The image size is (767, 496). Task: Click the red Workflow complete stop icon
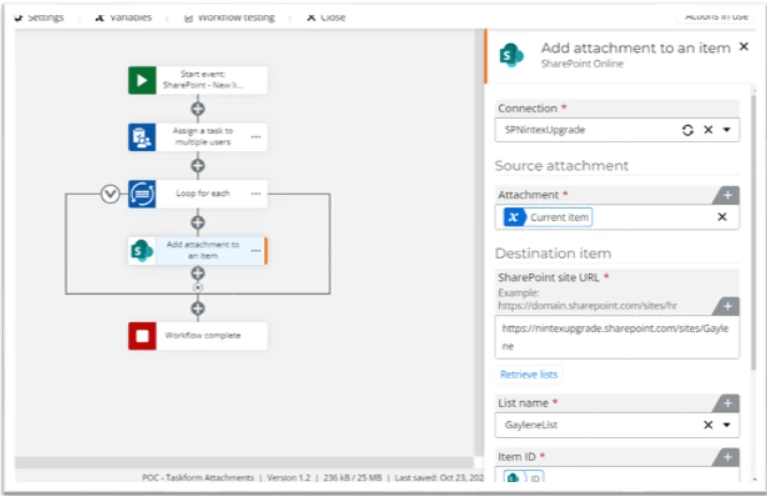point(142,336)
